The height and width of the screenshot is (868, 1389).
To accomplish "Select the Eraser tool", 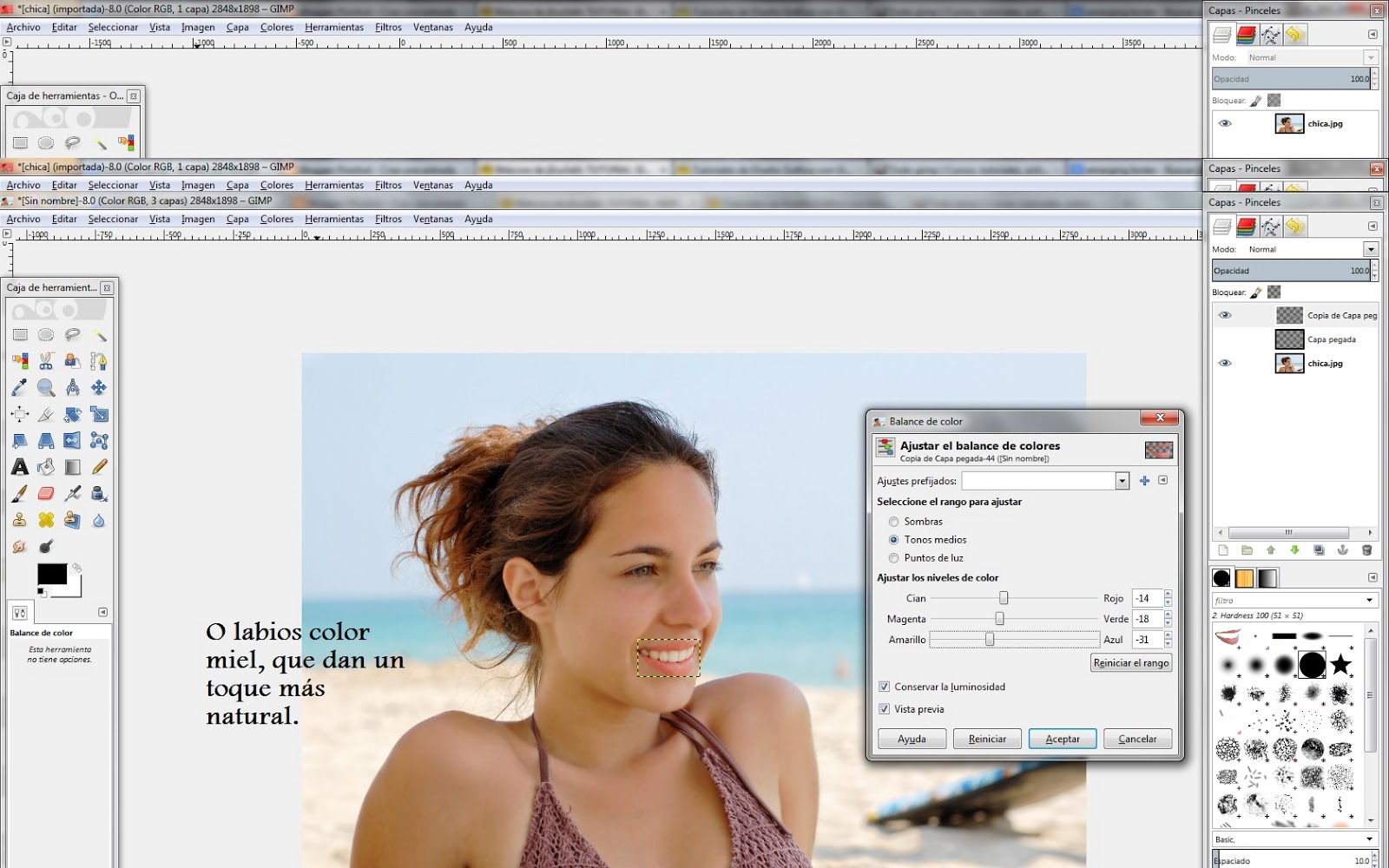I will (46, 494).
